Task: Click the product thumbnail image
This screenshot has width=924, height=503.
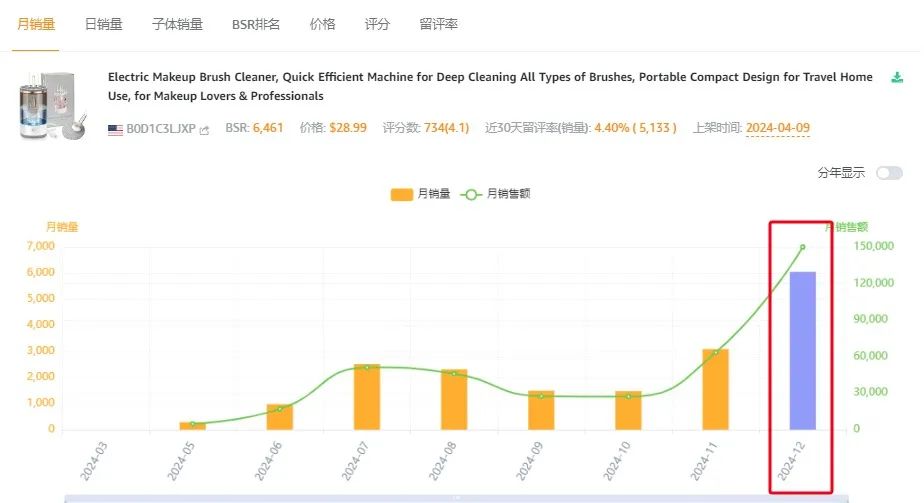Action: tap(51, 106)
